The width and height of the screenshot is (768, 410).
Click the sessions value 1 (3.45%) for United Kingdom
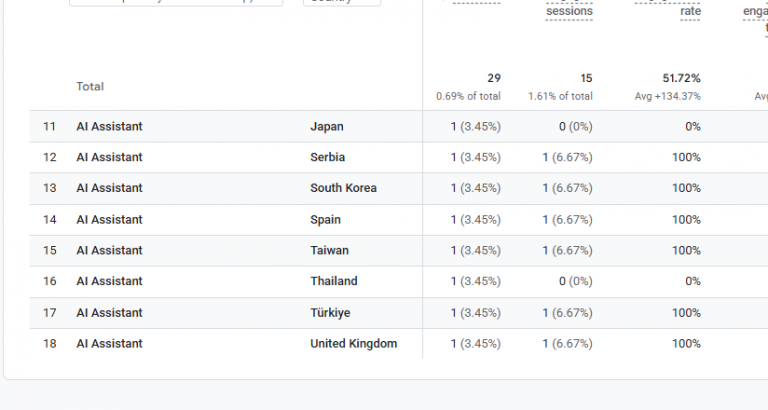pyautogui.click(x=476, y=344)
